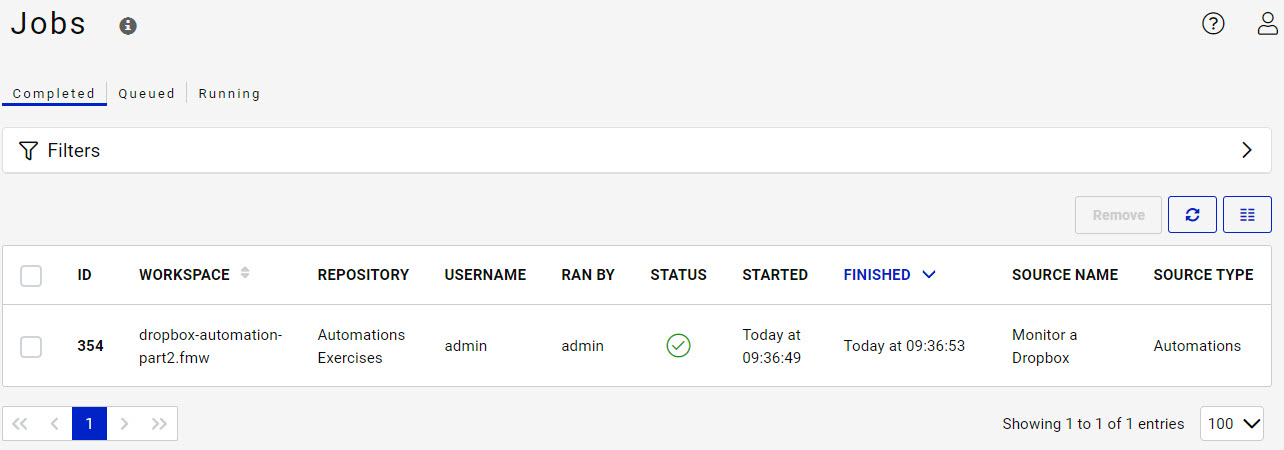The image size is (1284, 450).
Task: Click dropbox-automation-part2.fmw workspace cell
Action: pos(211,346)
